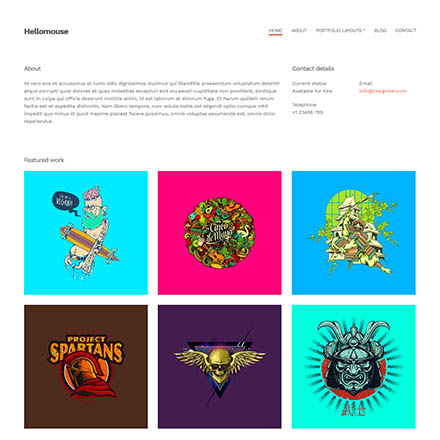Expand the Portfolio Layouts dropdown
Image resolution: width=440 pixels, height=440 pixels.
pyautogui.click(x=340, y=30)
